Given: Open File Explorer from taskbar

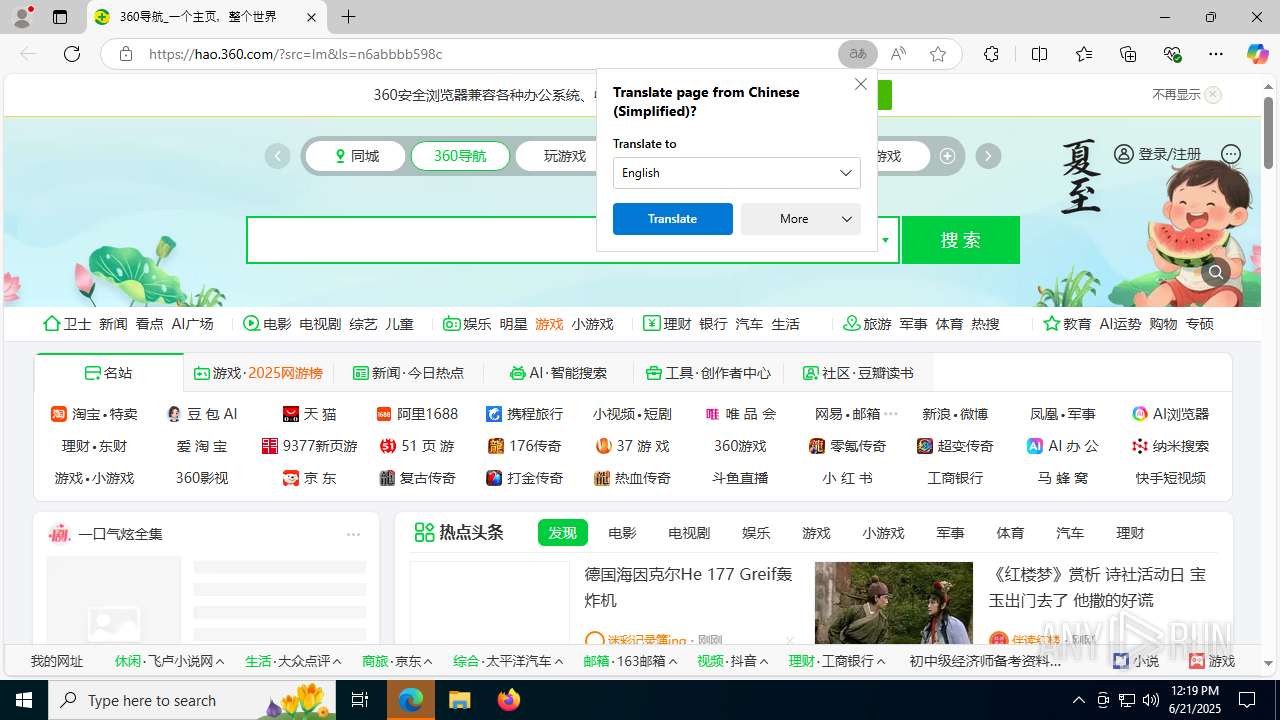Looking at the screenshot, I should 459,700.
